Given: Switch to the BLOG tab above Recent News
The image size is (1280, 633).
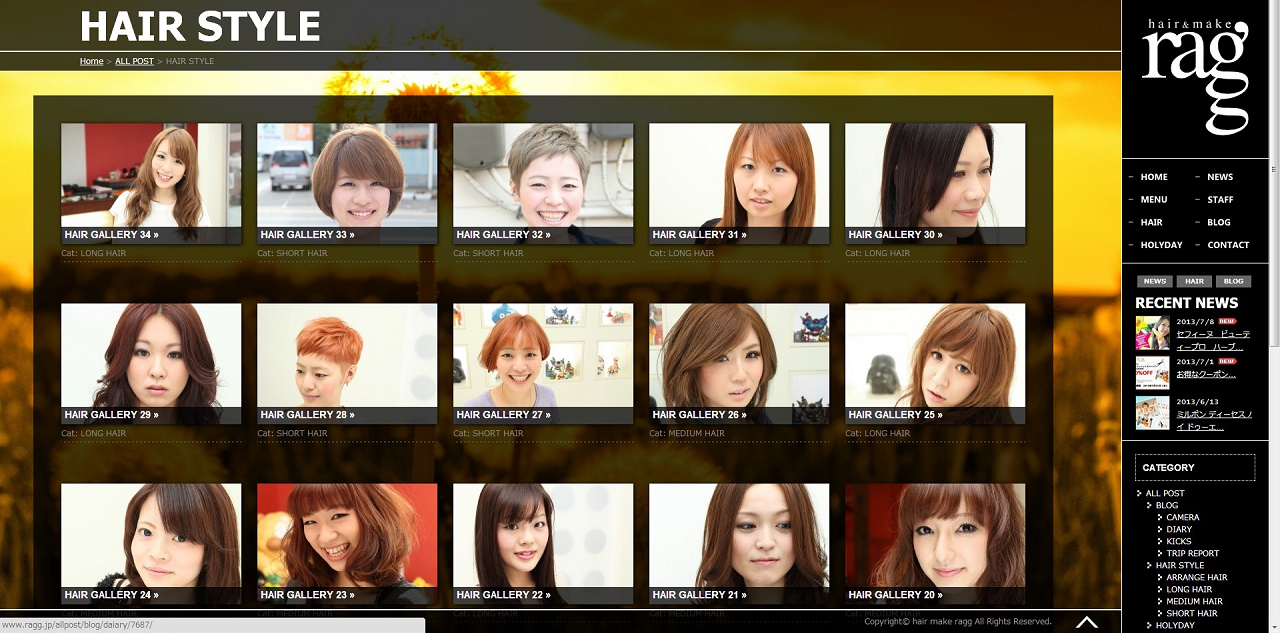Looking at the screenshot, I should (x=1233, y=282).
